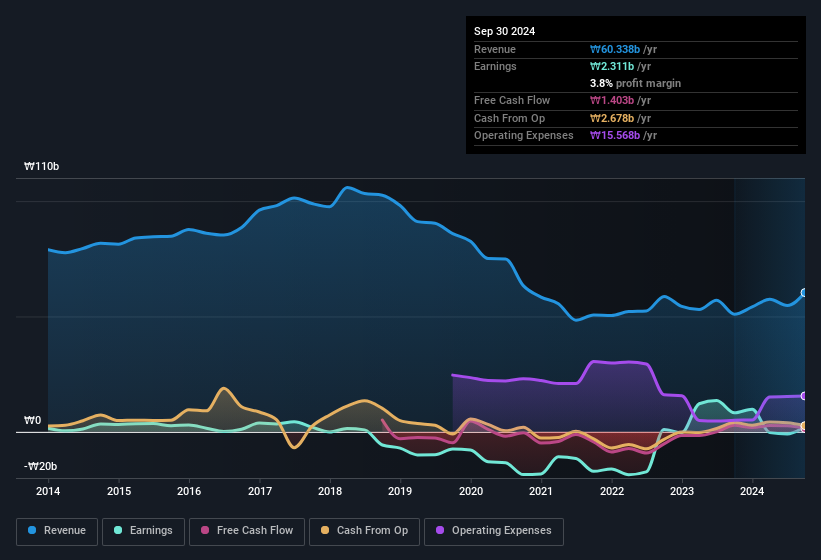Viewport: 821px width, 560px height.
Task: Select the 2017 x-axis label
Action: pyautogui.click(x=260, y=491)
